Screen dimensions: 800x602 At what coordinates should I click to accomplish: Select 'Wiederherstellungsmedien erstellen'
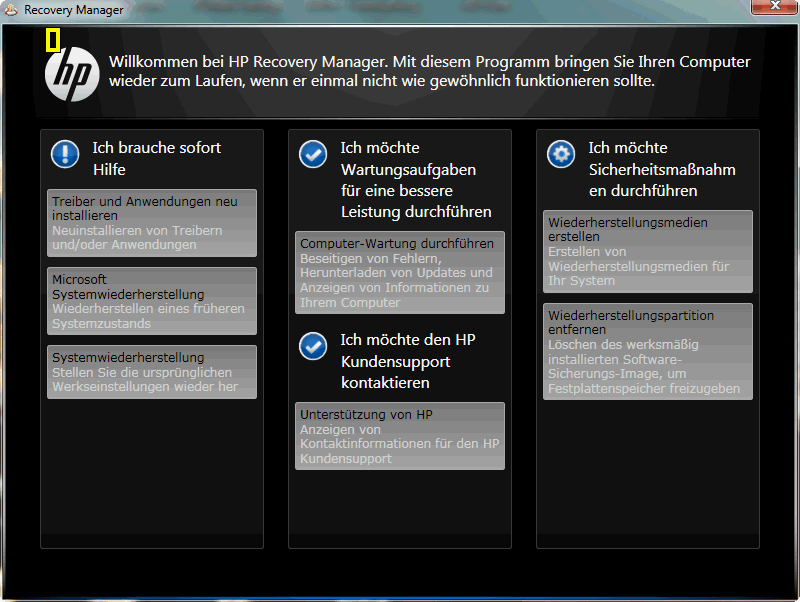pos(648,252)
